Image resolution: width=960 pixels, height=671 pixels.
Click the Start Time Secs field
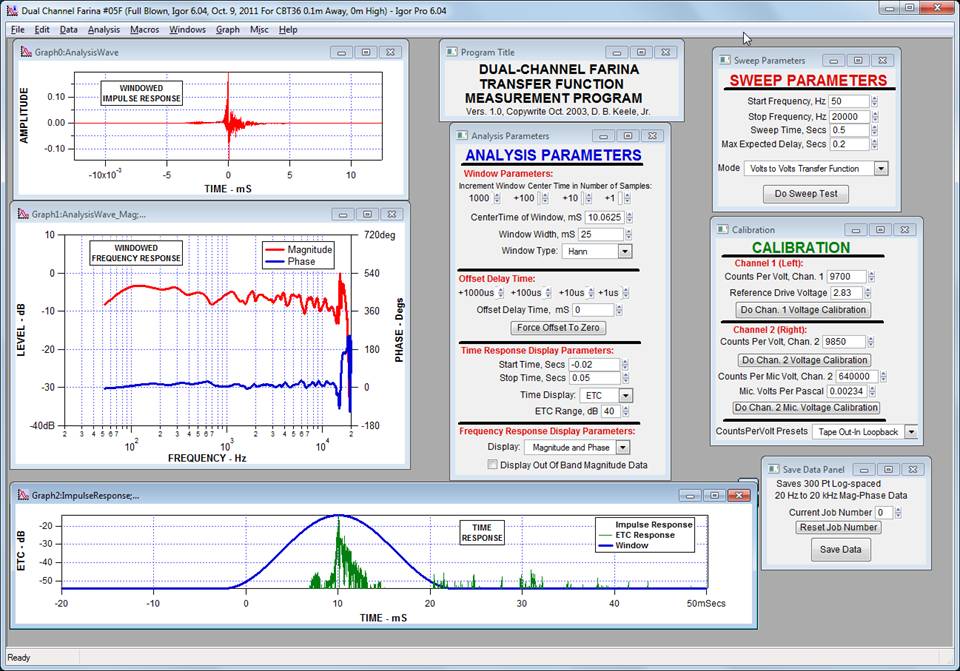point(594,364)
